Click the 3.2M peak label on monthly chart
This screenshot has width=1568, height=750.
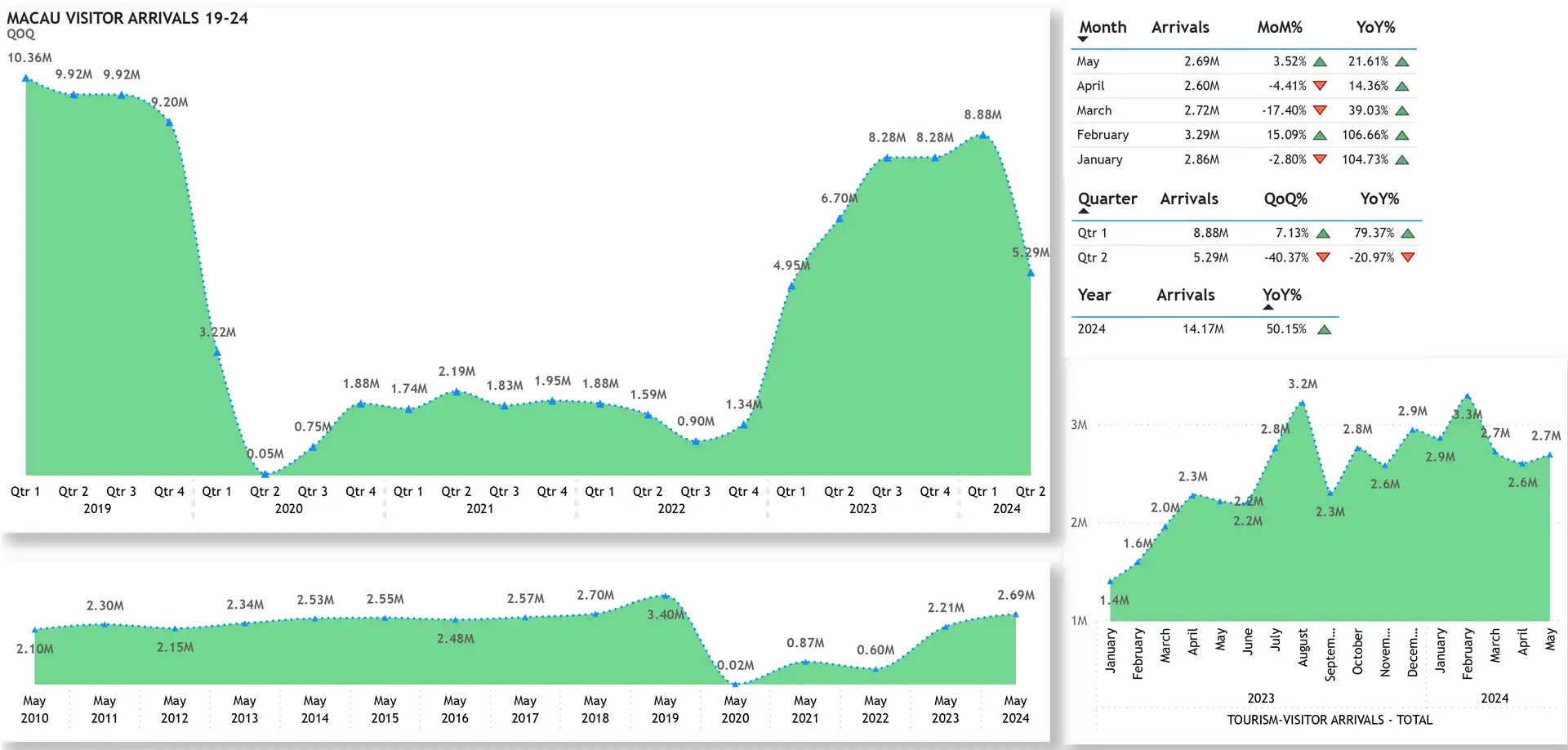pyautogui.click(x=1303, y=384)
